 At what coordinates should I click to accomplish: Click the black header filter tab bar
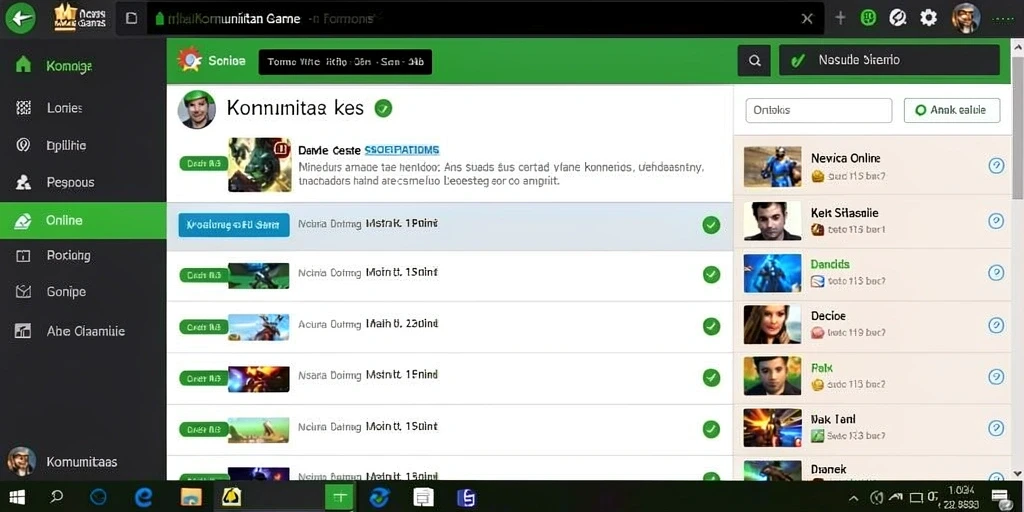pyautogui.click(x=345, y=62)
